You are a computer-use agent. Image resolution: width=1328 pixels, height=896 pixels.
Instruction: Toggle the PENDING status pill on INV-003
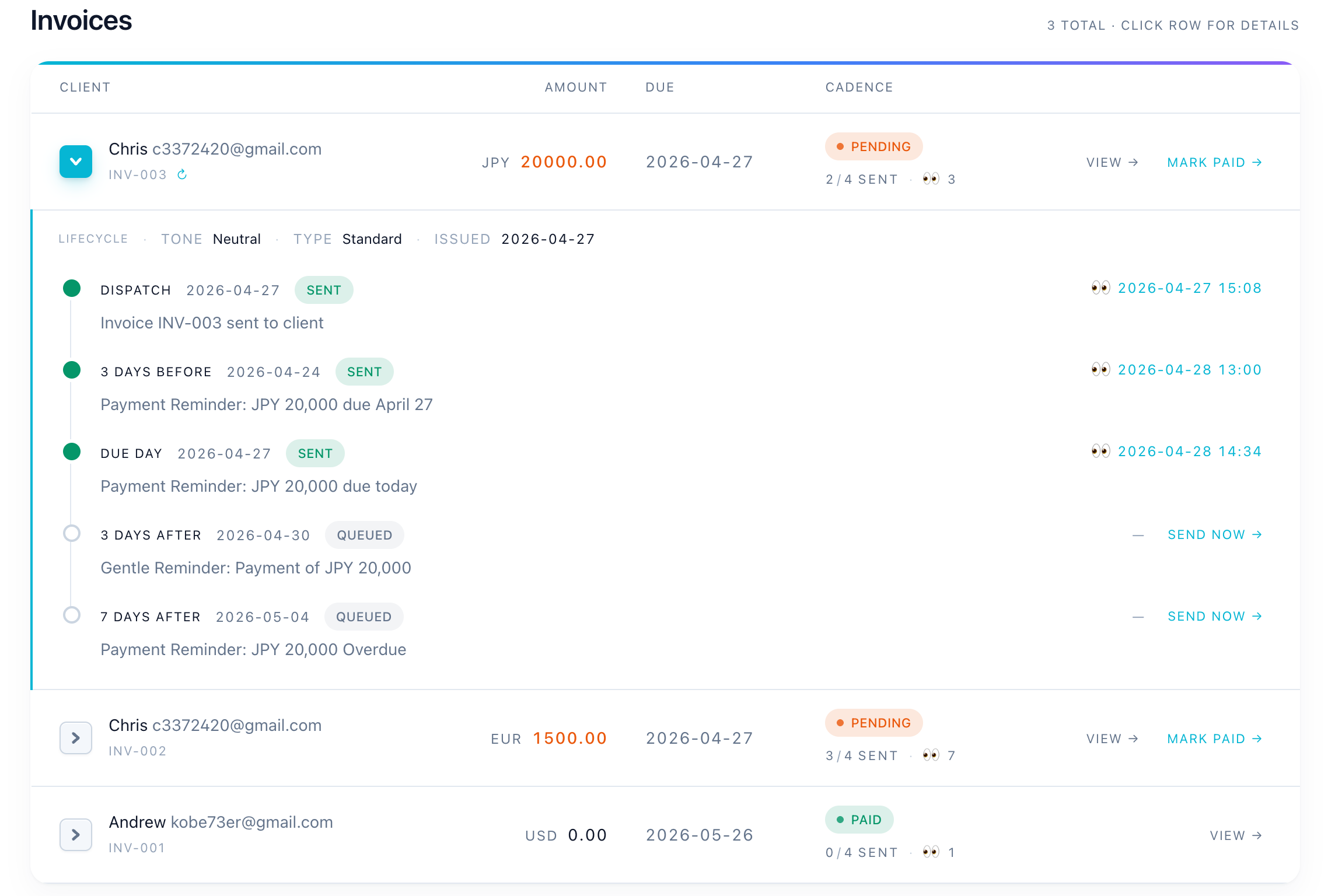[x=873, y=146]
